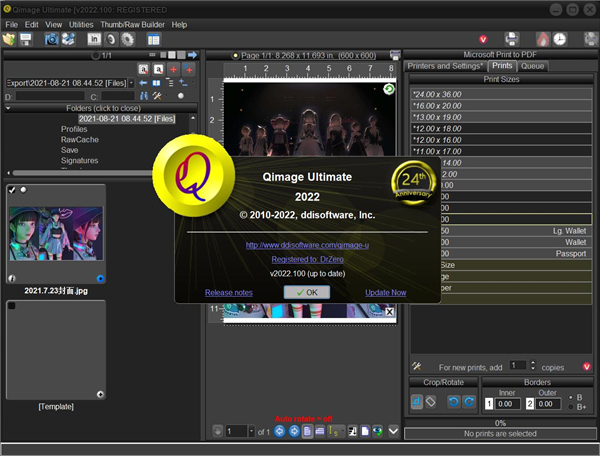Viewport: 600px width, 456px height.
Task: Switch to the Queue tab
Action: click(532, 65)
